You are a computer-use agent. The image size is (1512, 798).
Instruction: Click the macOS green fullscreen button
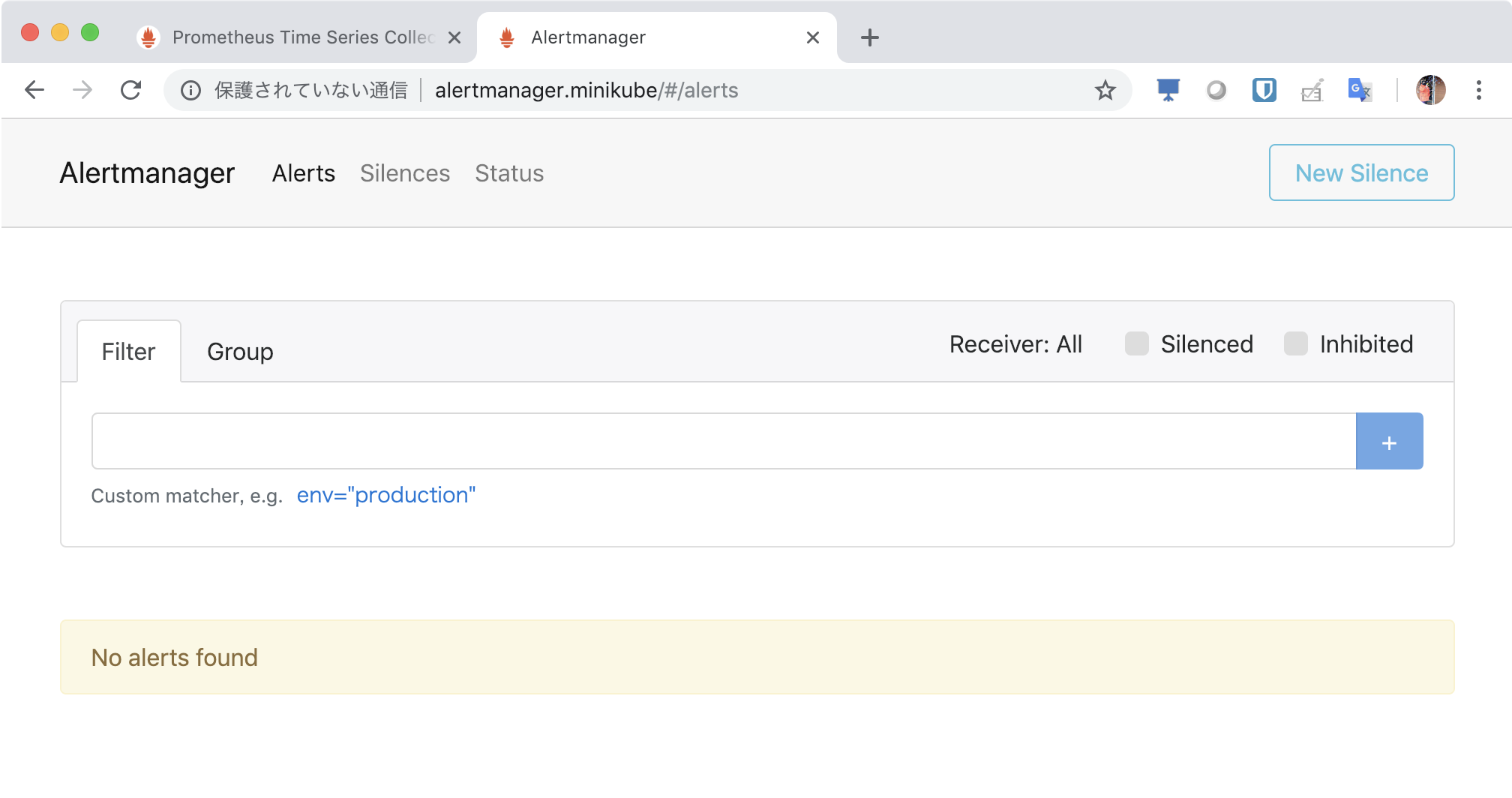[x=90, y=32]
